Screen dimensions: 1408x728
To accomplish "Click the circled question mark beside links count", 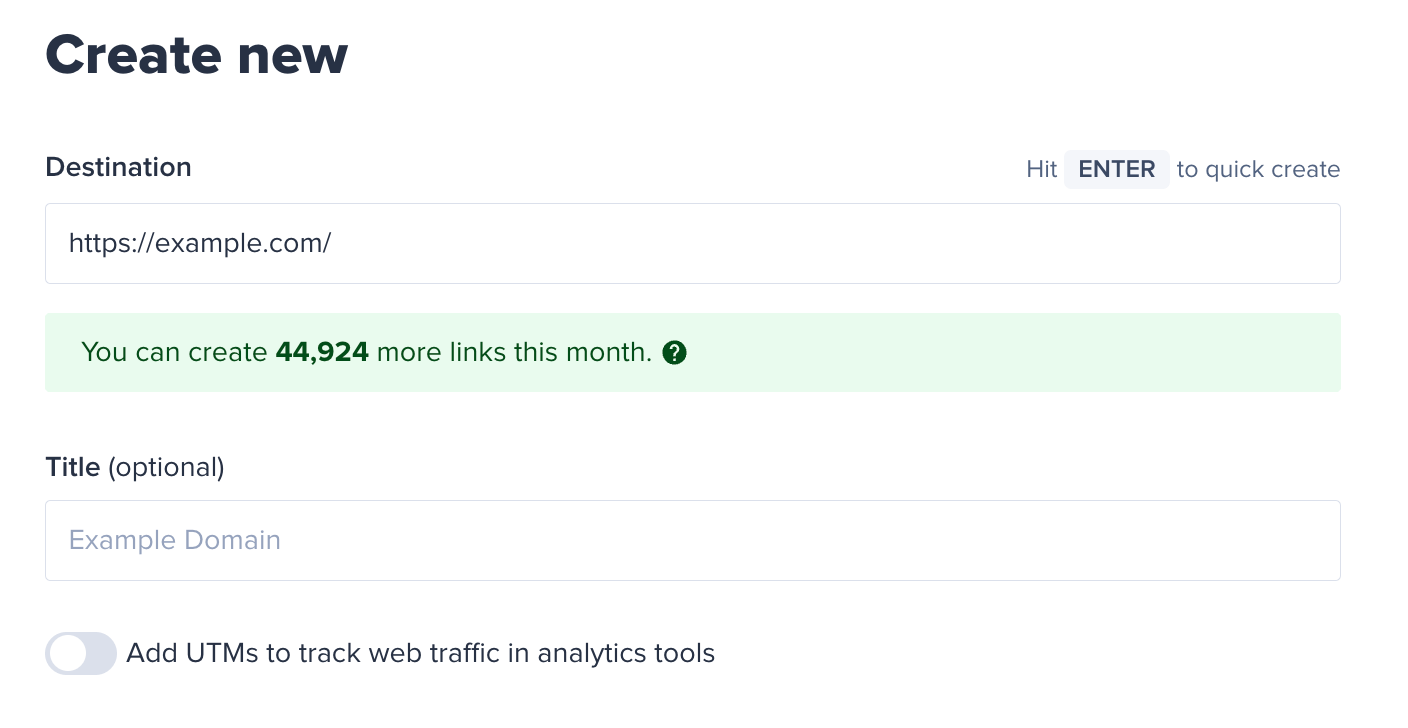I will coord(675,352).
